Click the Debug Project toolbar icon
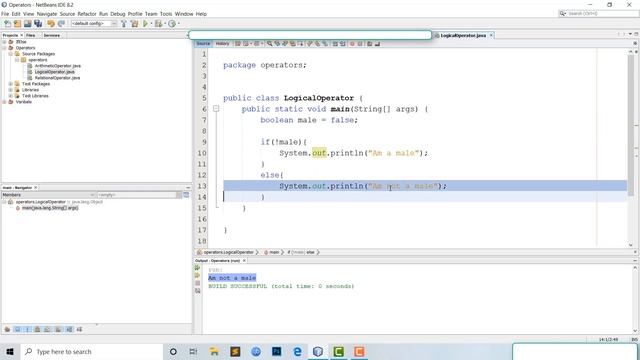Screen dimensions: 640x360 coord(158,24)
